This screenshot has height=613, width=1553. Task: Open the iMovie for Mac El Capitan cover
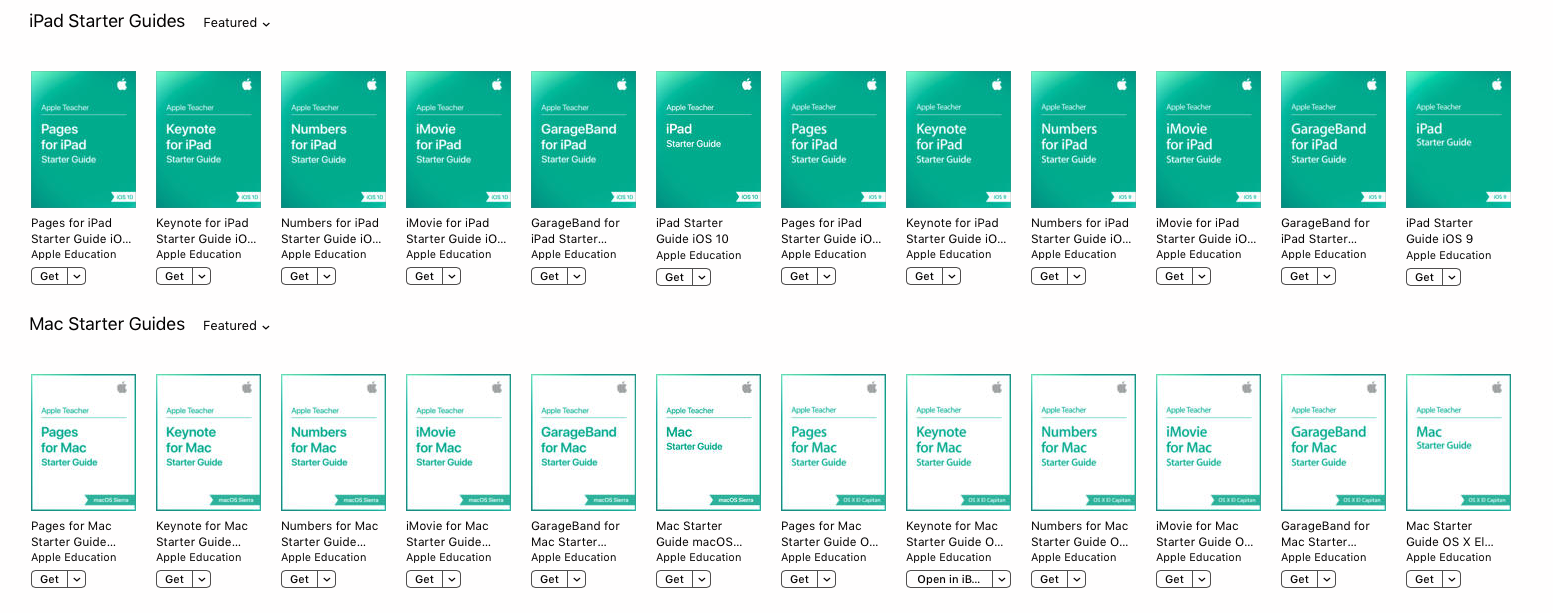(x=1208, y=442)
